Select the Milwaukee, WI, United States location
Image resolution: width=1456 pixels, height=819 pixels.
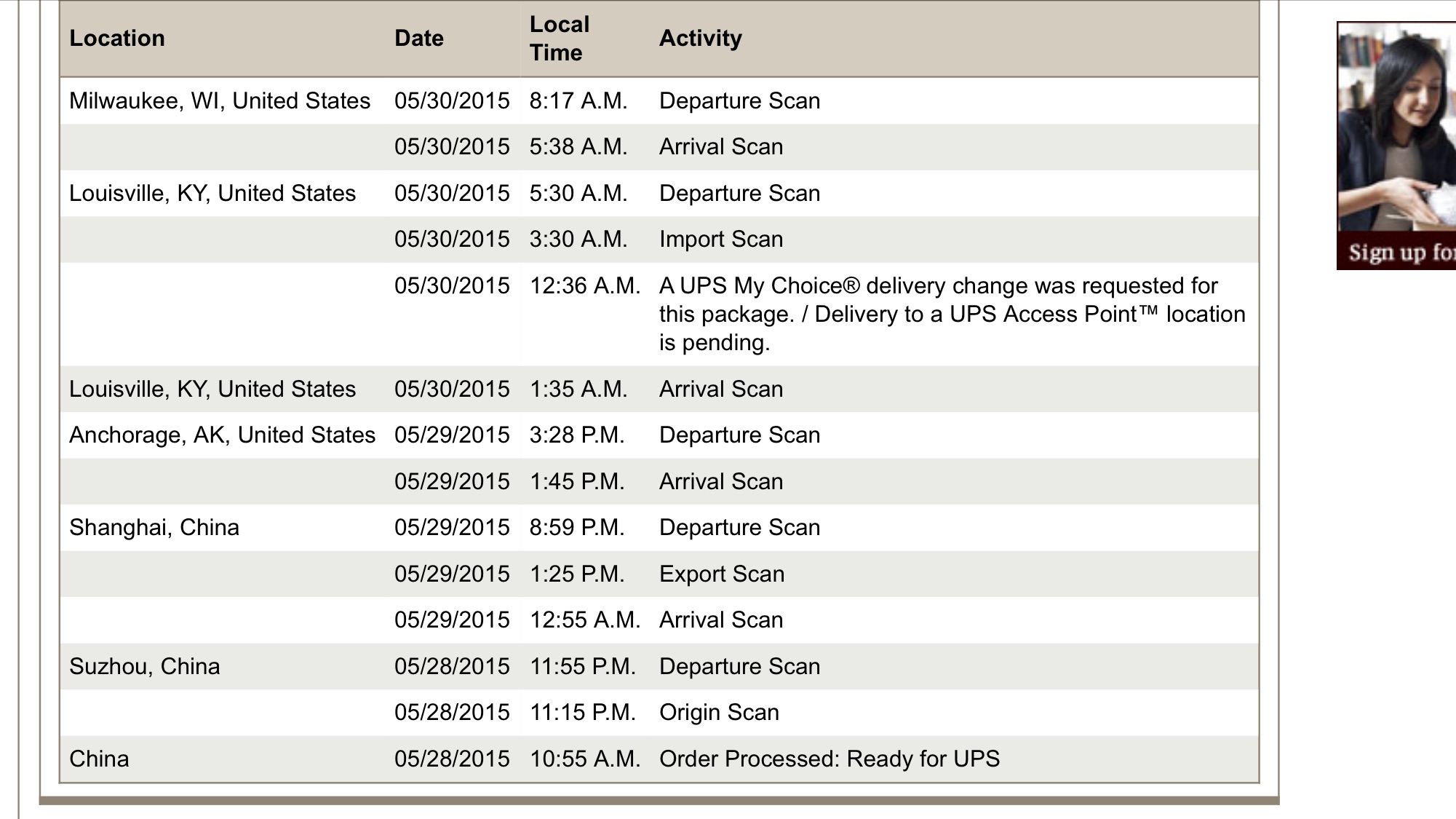click(220, 101)
